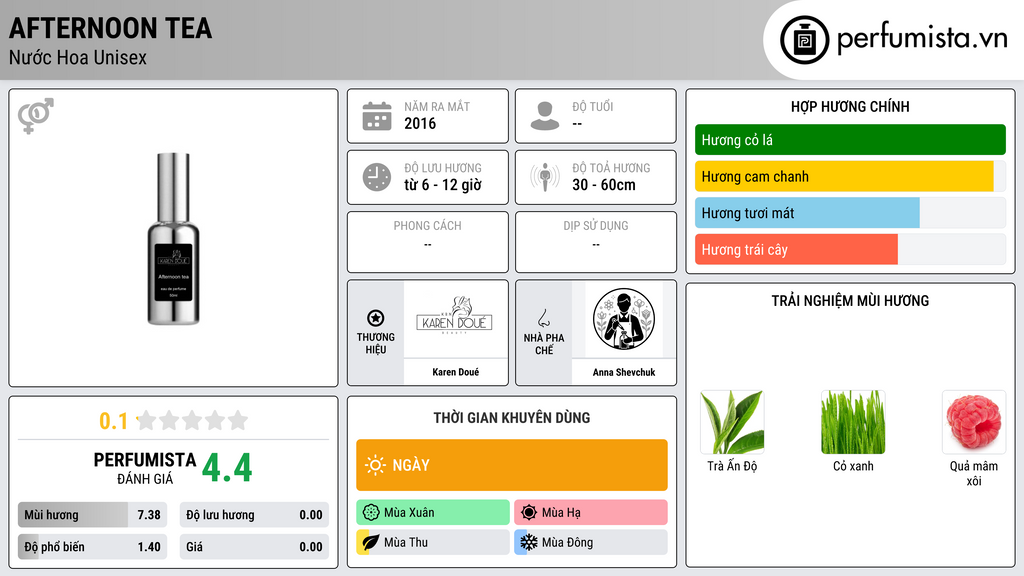Select the Mùa Hạ season tag
The width and height of the screenshot is (1024, 576).
(x=591, y=513)
